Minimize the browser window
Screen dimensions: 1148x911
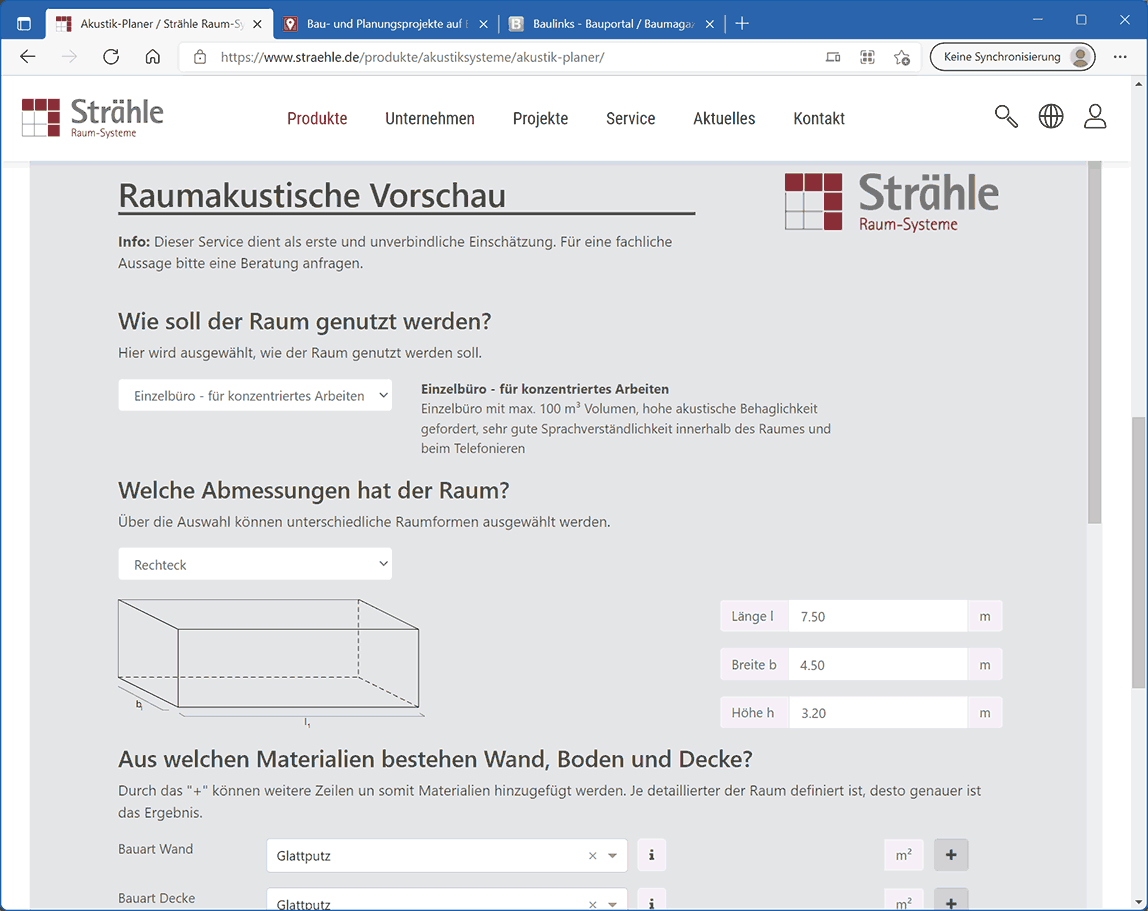[x=1037, y=20]
